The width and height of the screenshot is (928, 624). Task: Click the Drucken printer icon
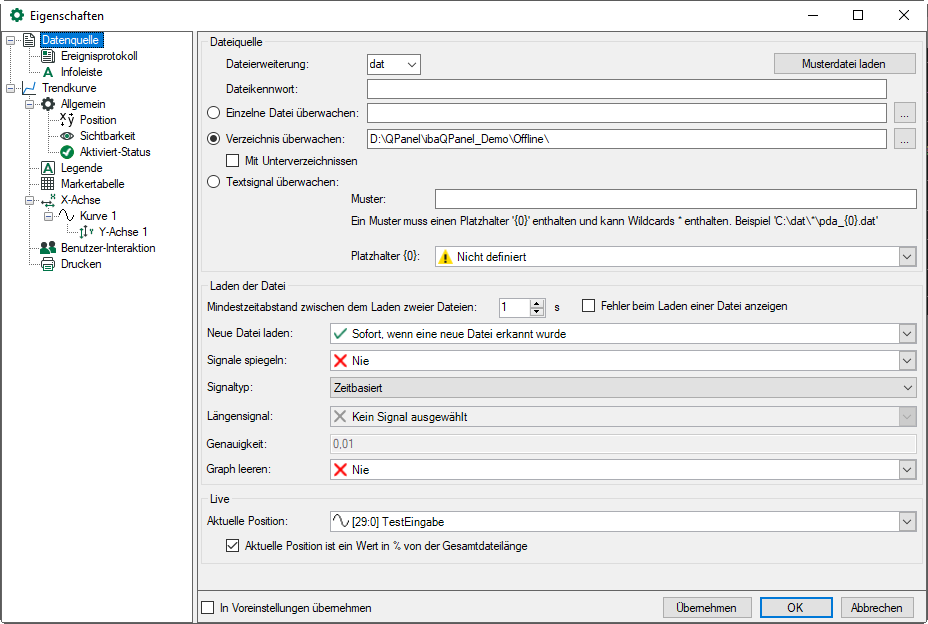(x=48, y=264)
